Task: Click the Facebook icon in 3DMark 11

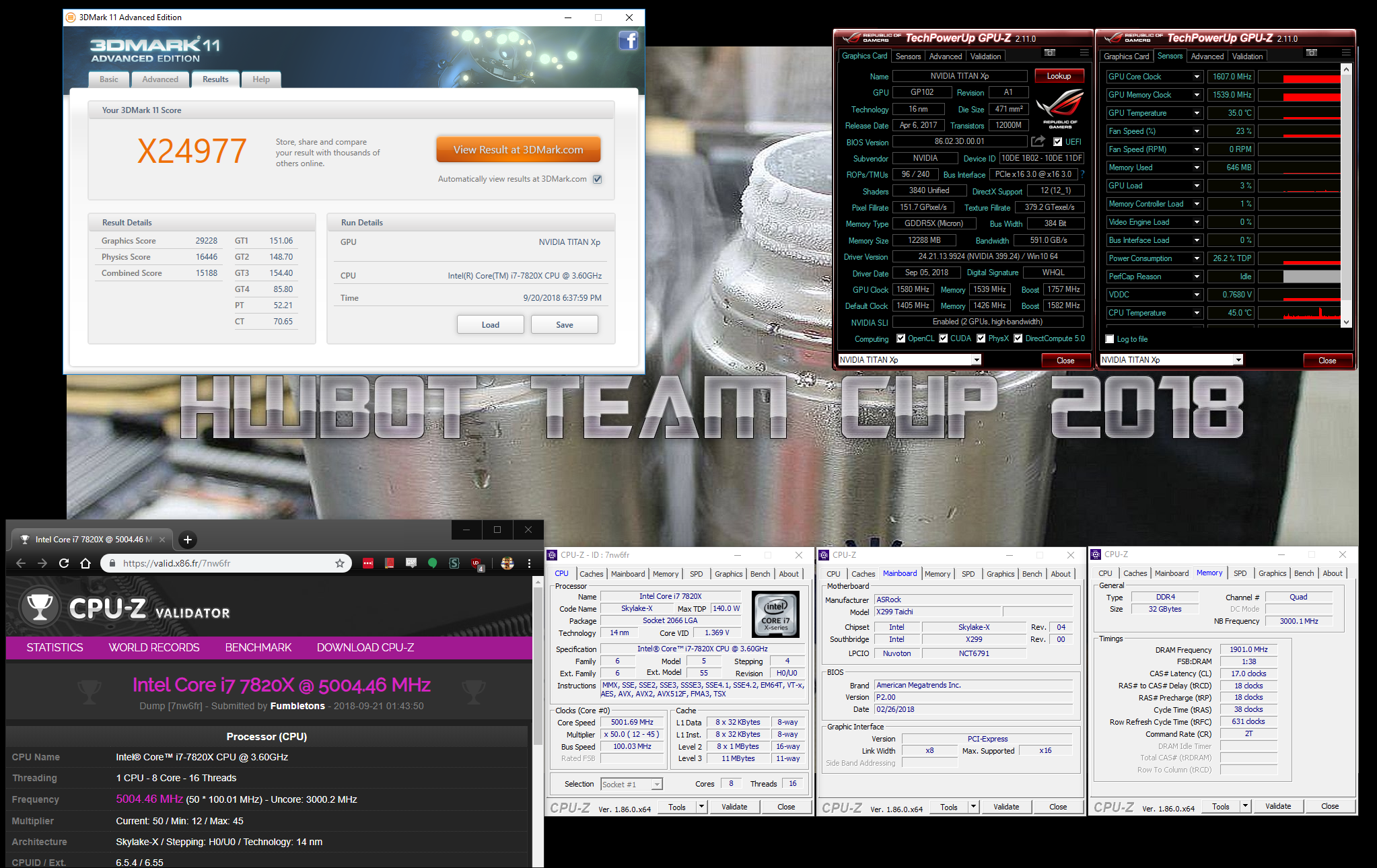Action: point(628,40)
